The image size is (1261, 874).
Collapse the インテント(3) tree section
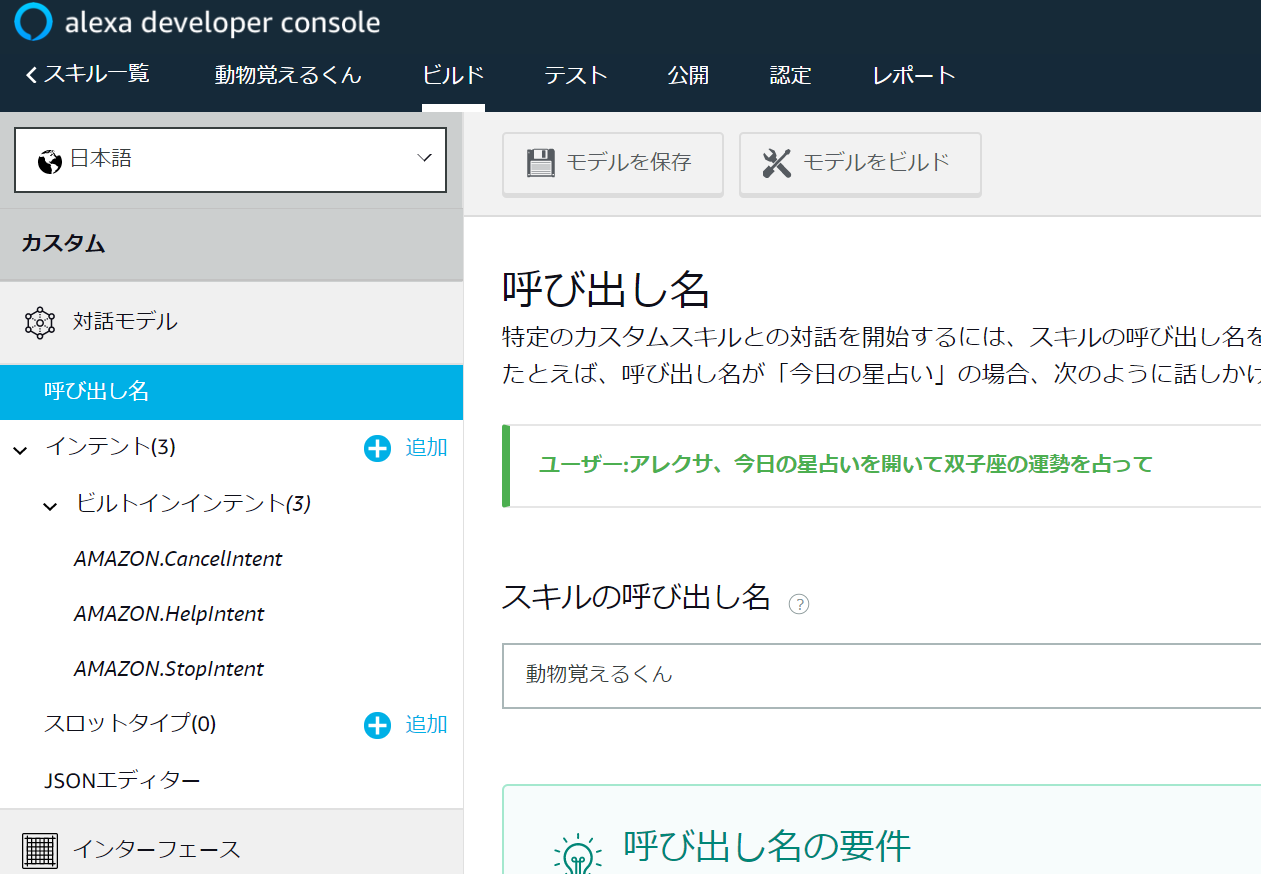pyautogui.click(x=21, y=450)
